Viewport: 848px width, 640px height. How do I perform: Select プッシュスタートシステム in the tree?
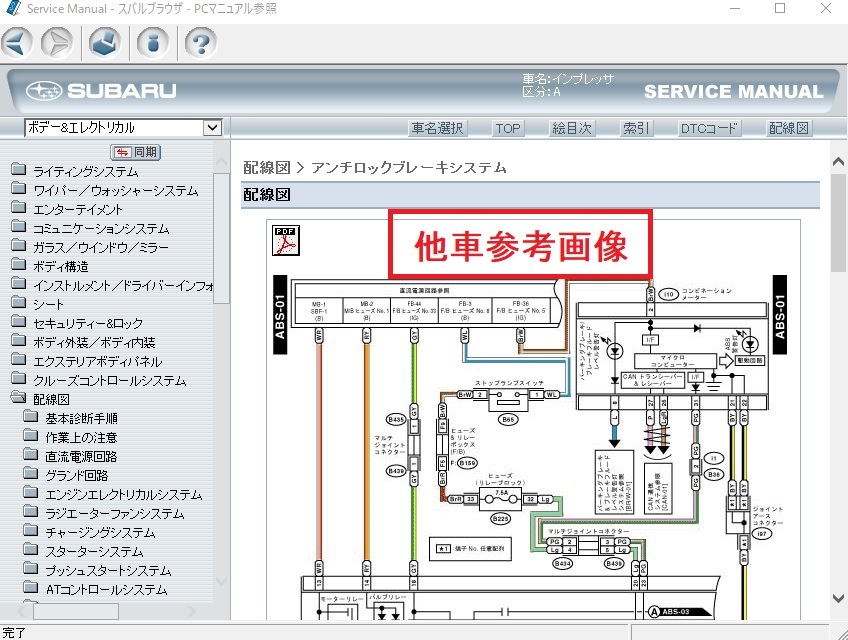(x=108, y=570)
